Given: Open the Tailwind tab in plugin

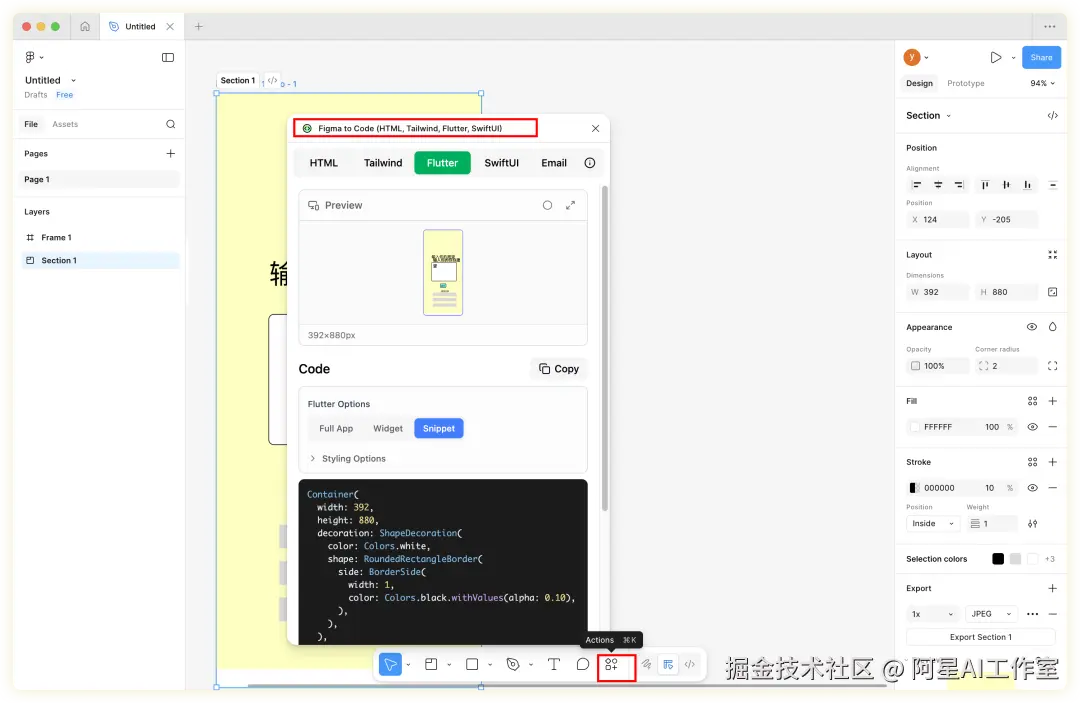Looking at the screenshot, I should (383, 162).
